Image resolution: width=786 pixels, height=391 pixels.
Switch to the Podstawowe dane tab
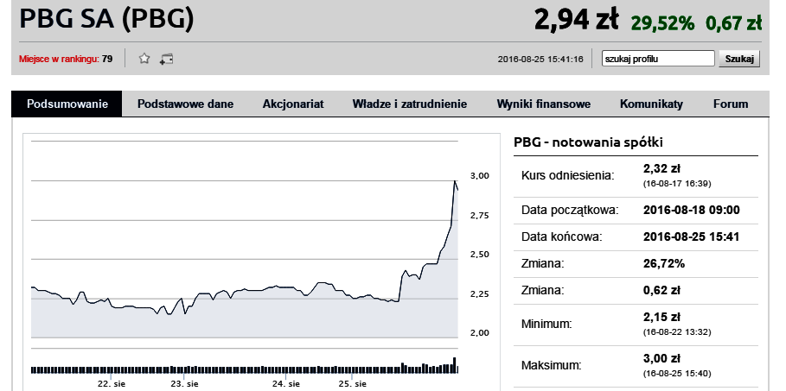185,104
